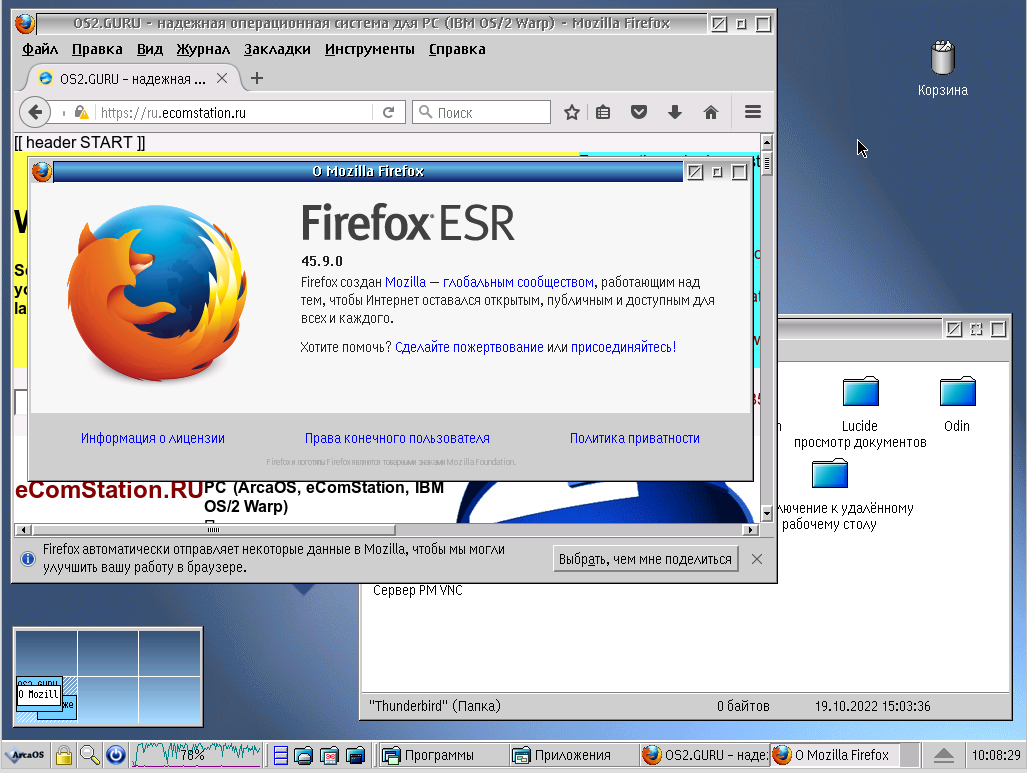Open Политика приватности link
1027x773 pixels.
[x=635, y=438]
